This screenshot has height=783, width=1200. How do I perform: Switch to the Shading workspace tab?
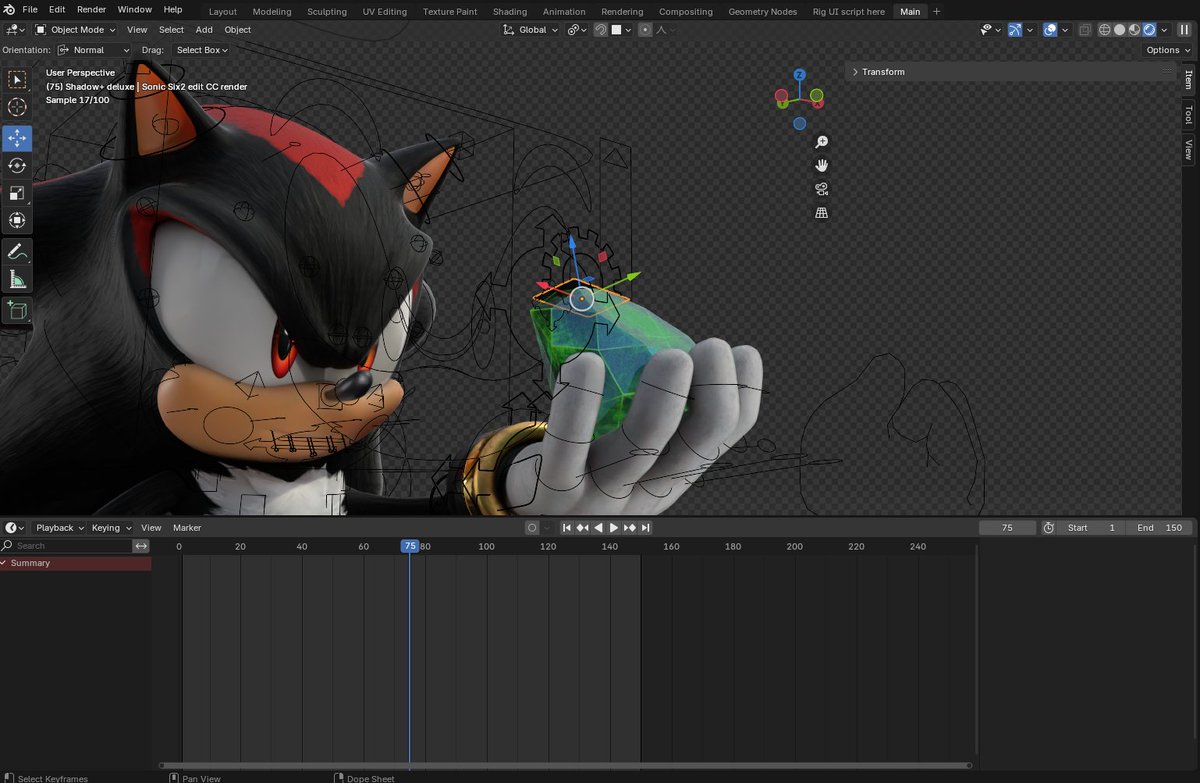click(510, 12)
